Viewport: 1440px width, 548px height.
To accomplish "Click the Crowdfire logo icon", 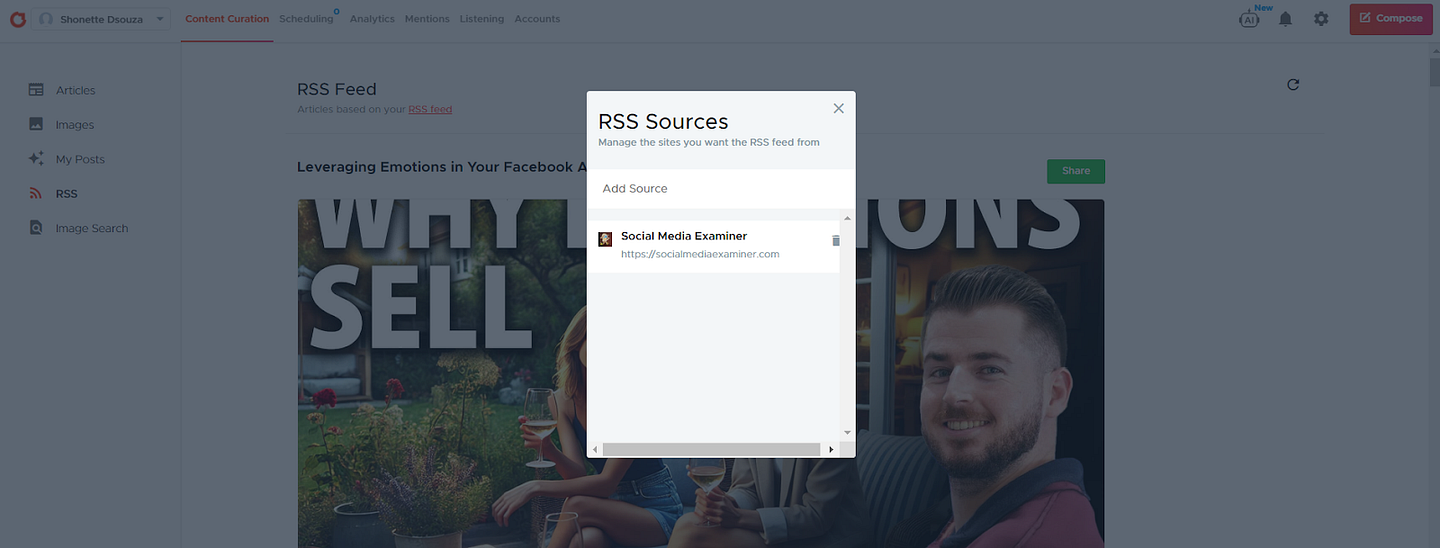I will tap(16, 19).
